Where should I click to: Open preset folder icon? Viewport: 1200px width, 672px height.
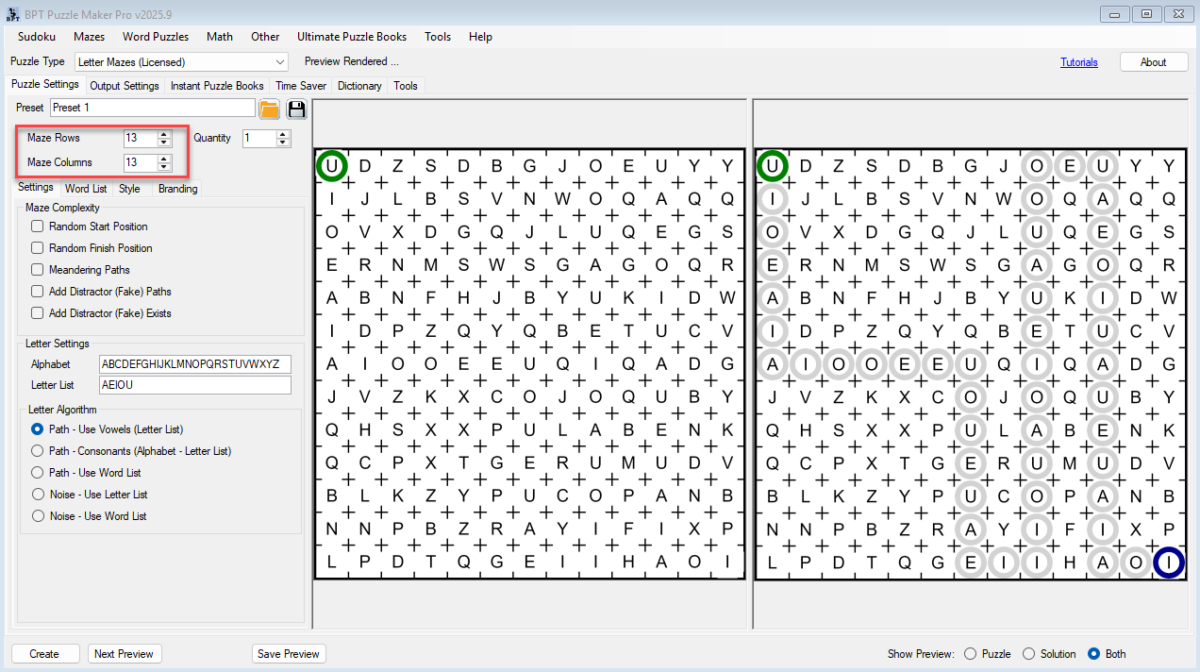click(x=269, y=109)
